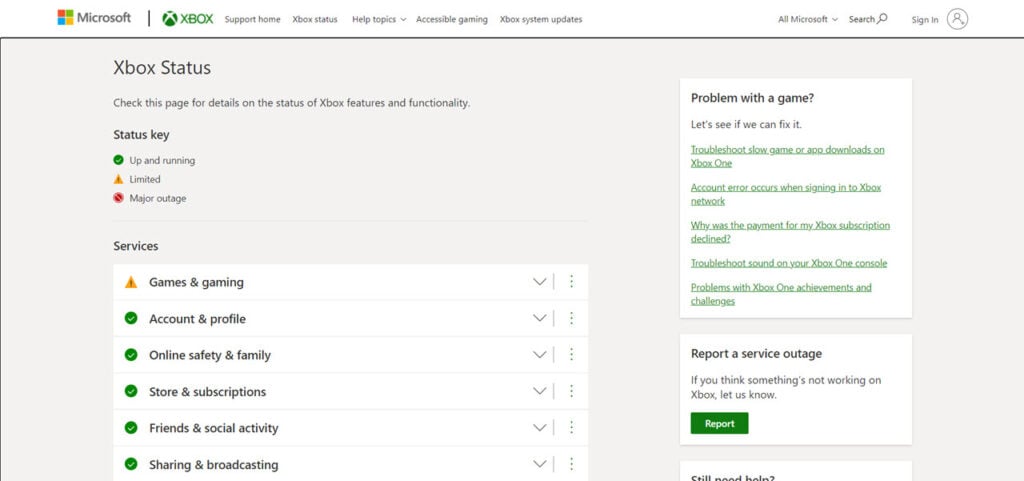Screen dimensions: 1024x481
Task: Click the Online safety & family label
Action: [210, 356]
